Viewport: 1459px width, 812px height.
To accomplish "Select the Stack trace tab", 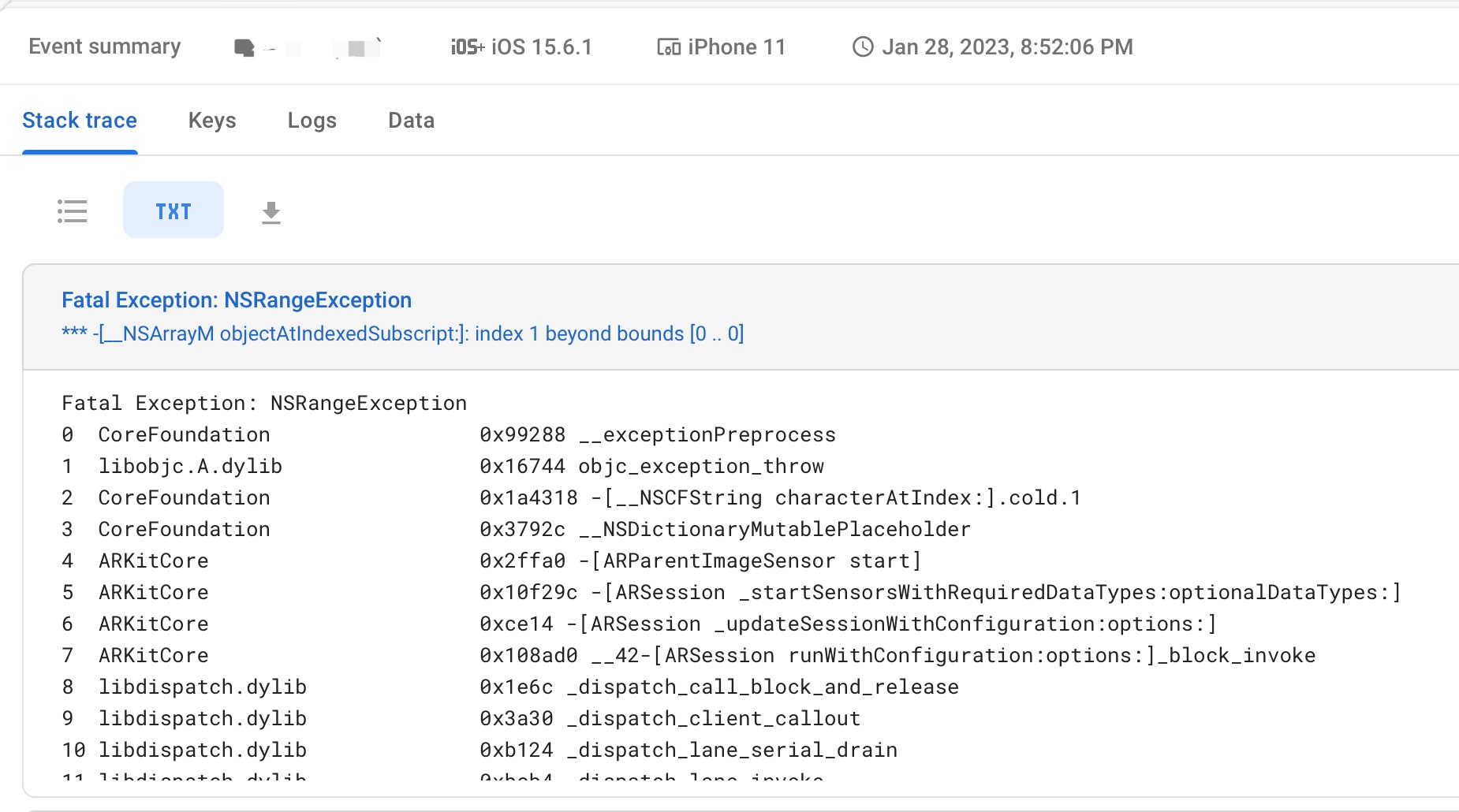I will coord(80,121).
